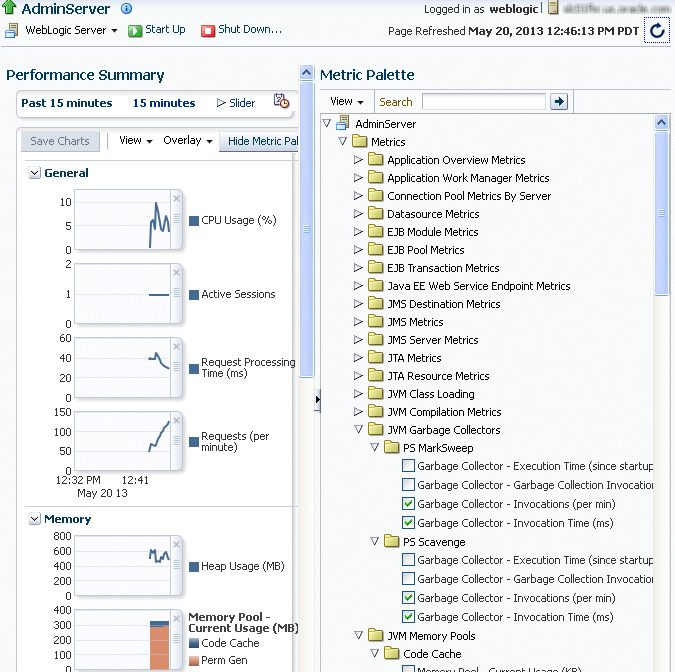Click the CPU Usage chart drag handle
Screen dimensions: 675x672
click(176, 218)
